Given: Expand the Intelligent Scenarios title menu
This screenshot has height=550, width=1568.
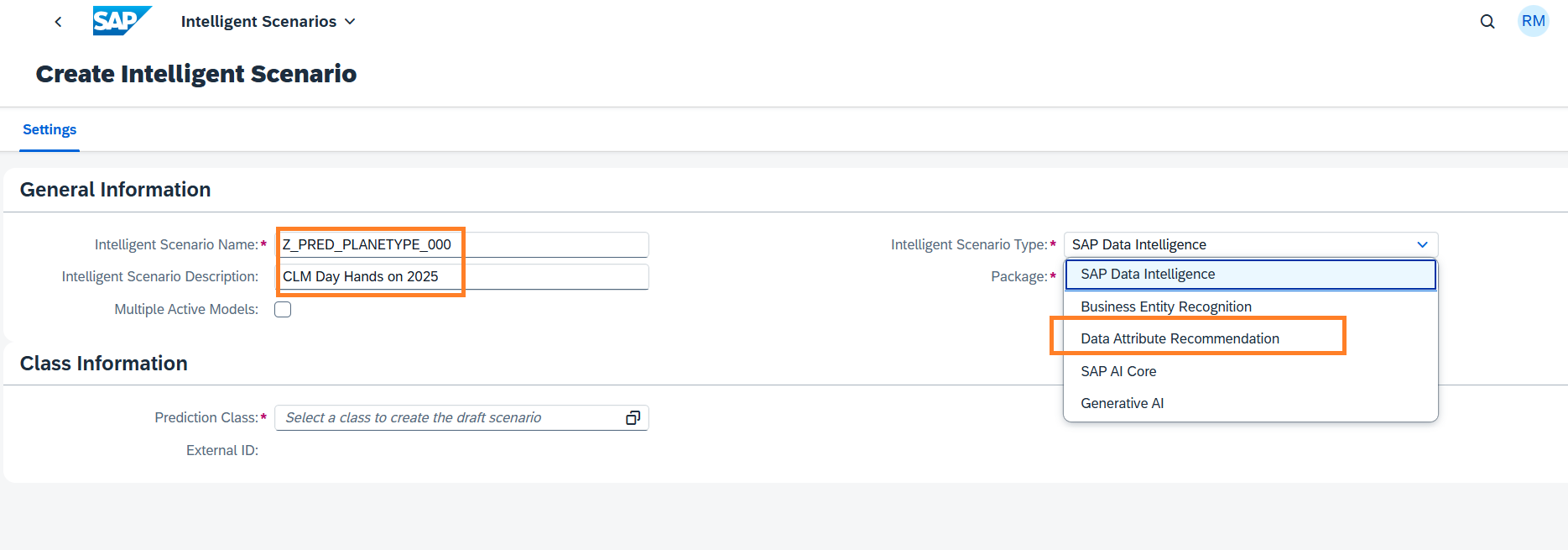Looking at the screenshot, I should pyautogui.click(x=268, y=22).
